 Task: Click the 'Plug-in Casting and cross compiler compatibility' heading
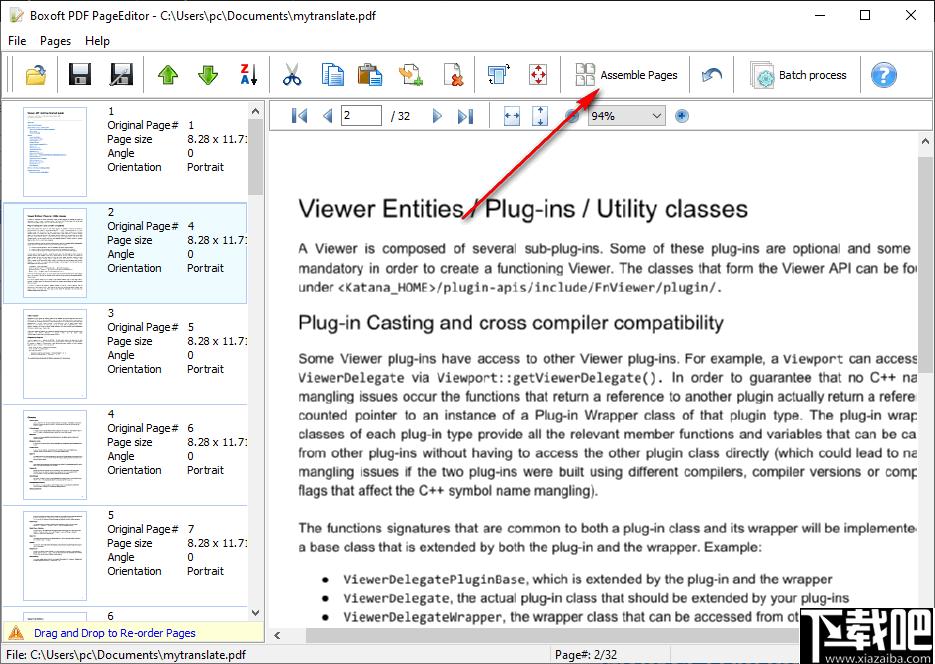[x=511, y=322]
